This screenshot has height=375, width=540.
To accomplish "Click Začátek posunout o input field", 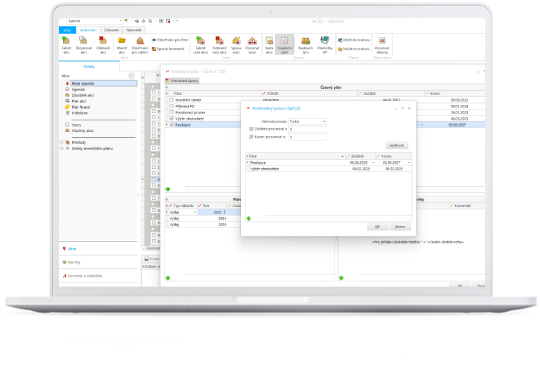I will [x=307, y=129].
